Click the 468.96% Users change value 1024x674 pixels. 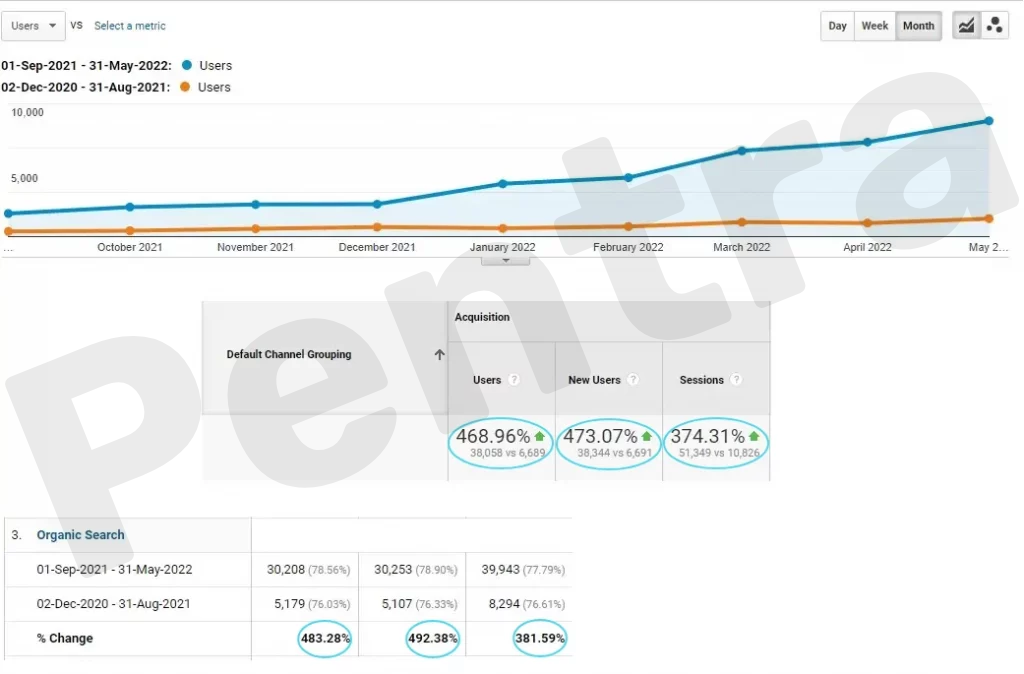[x=493, y=436]
